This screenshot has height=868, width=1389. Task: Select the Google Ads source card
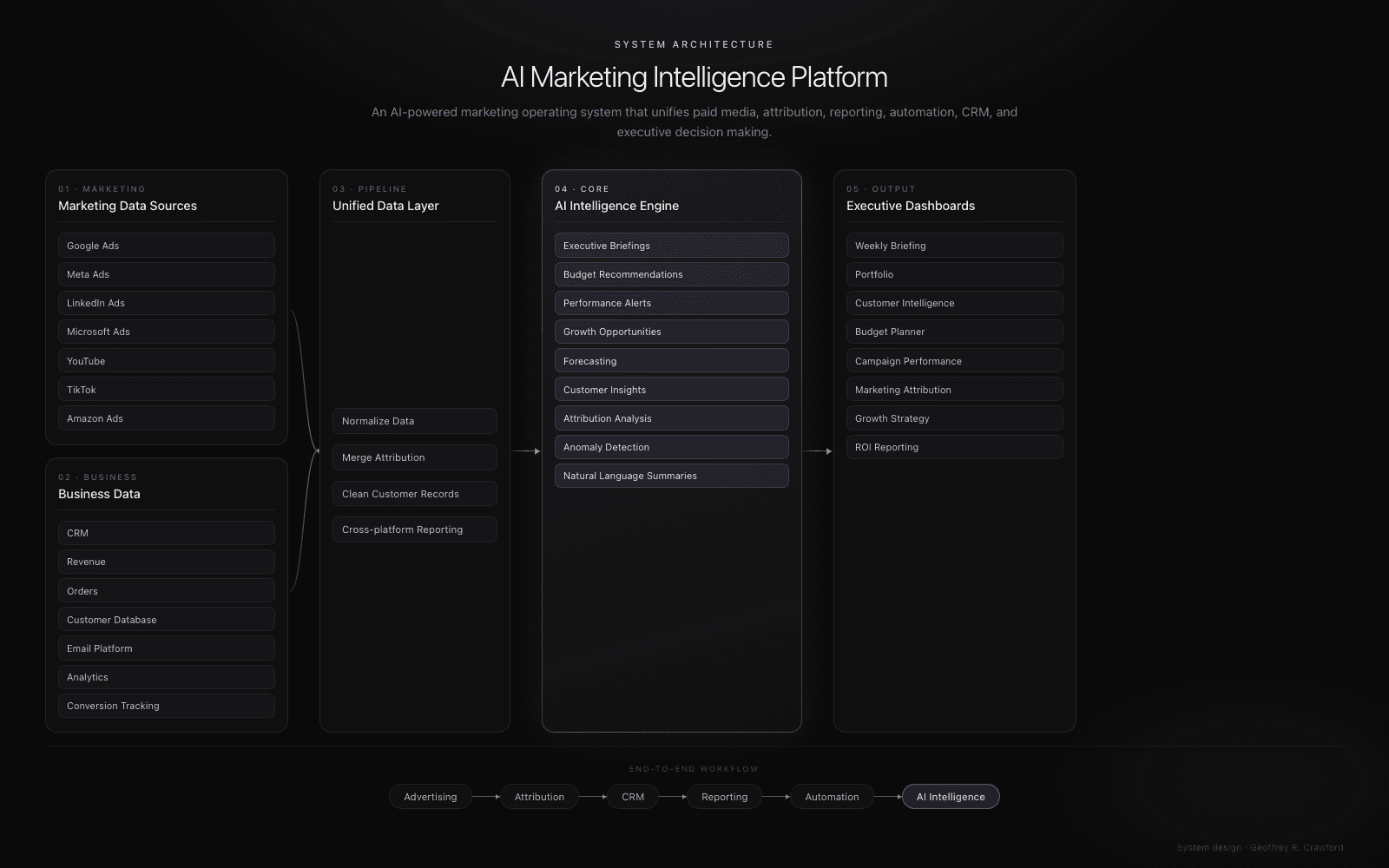(x=167, y=246)
